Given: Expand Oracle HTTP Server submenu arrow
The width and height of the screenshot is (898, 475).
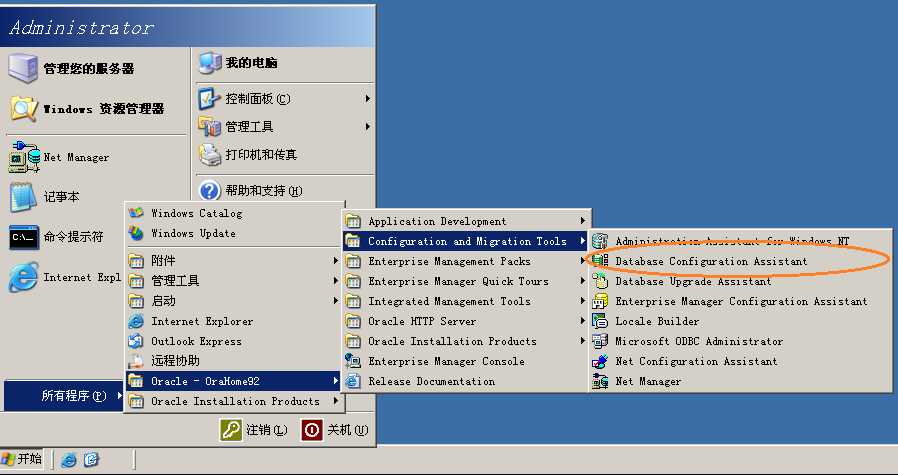Looking at the screenshot, I should 582,321.
